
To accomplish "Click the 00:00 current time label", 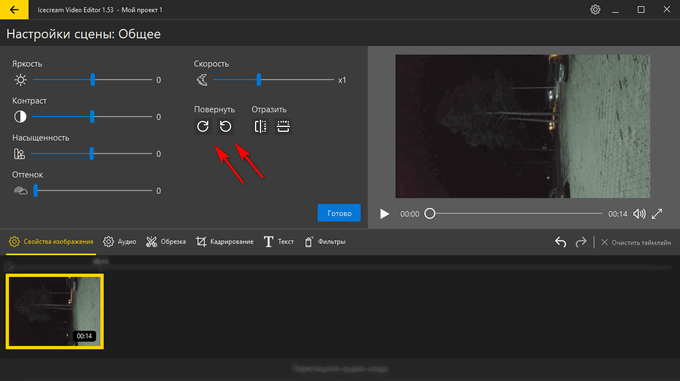I will point(410,214).
